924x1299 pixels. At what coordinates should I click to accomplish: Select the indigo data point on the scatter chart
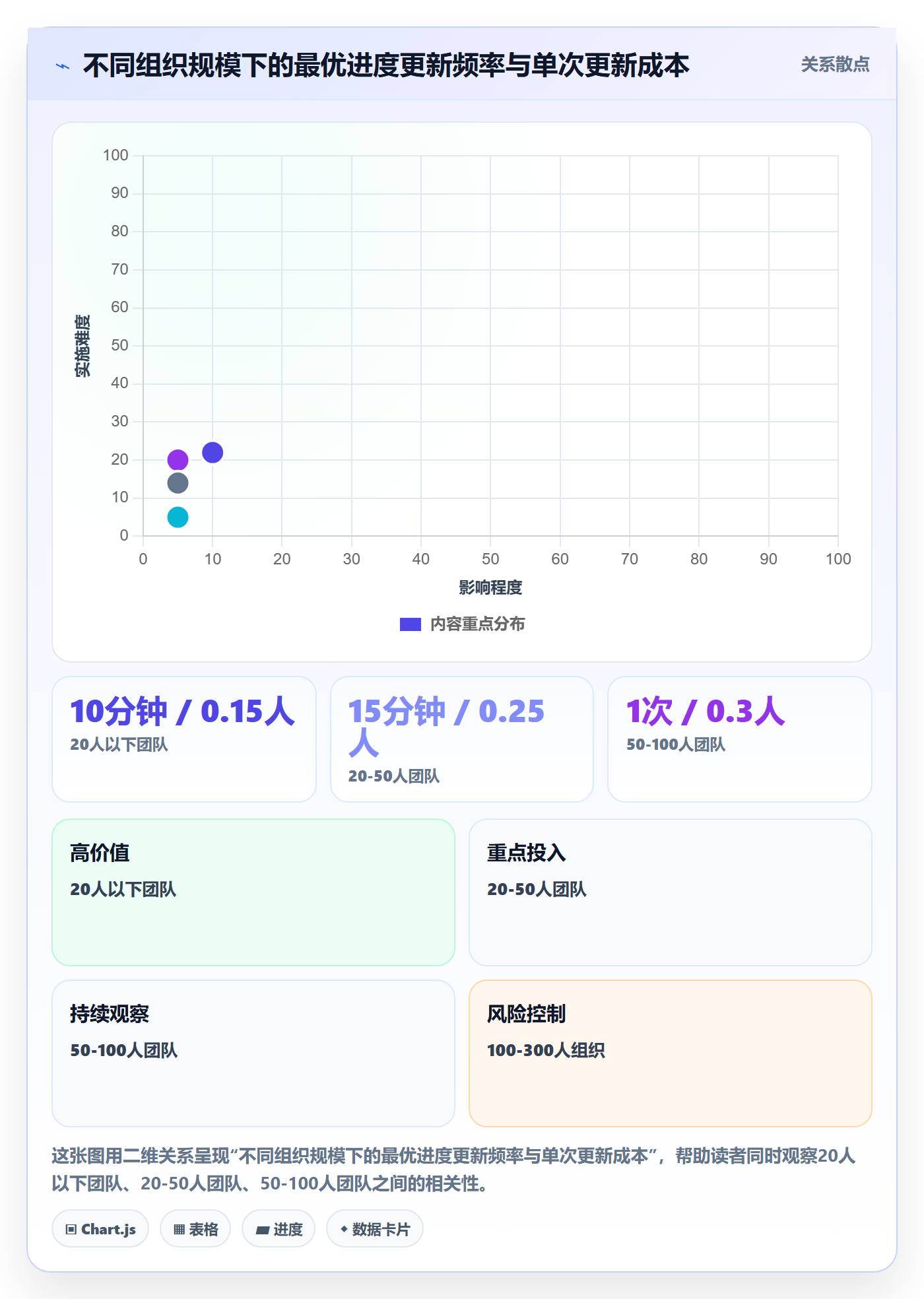tap(213, 453)
